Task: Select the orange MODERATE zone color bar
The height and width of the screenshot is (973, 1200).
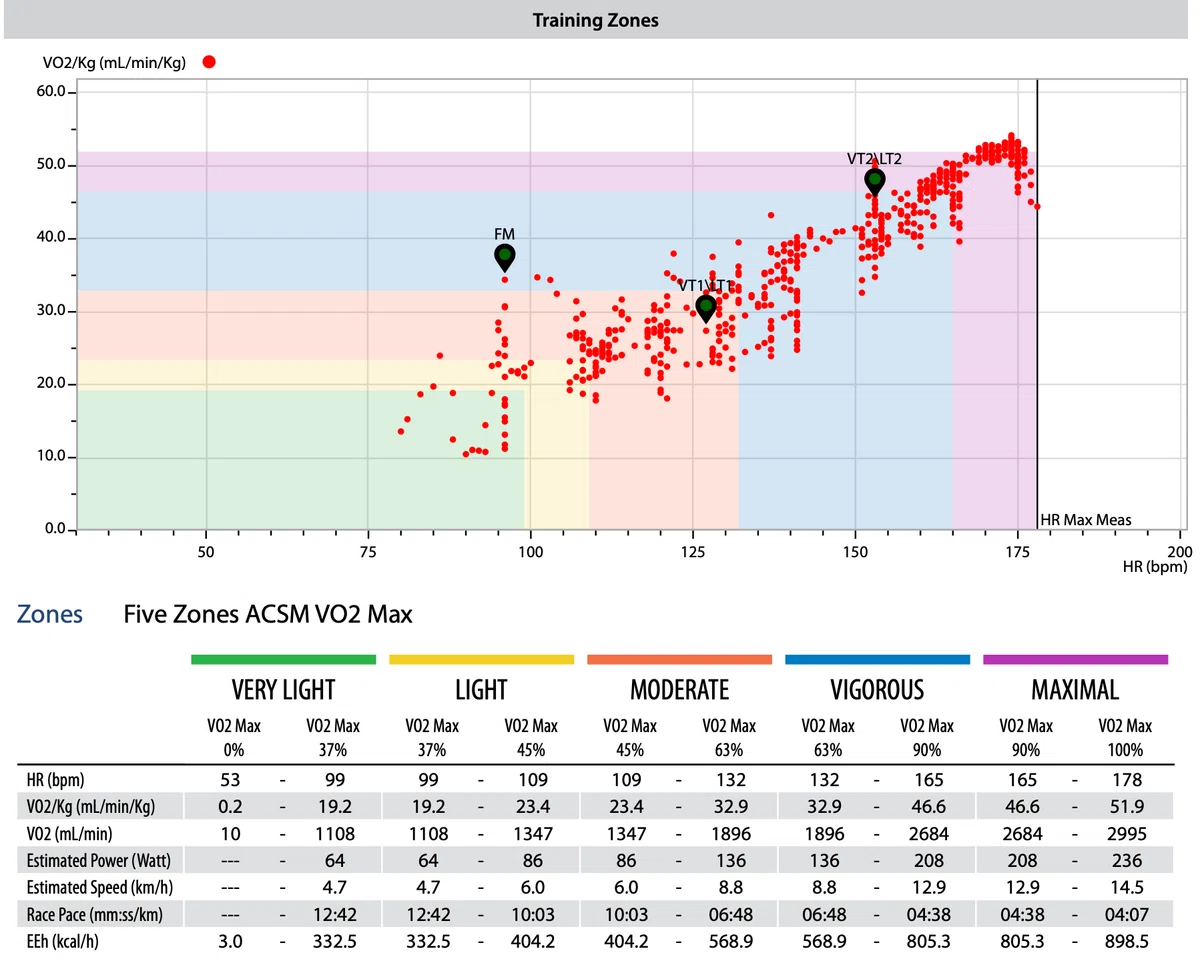Action: click(x=679, y=659)
